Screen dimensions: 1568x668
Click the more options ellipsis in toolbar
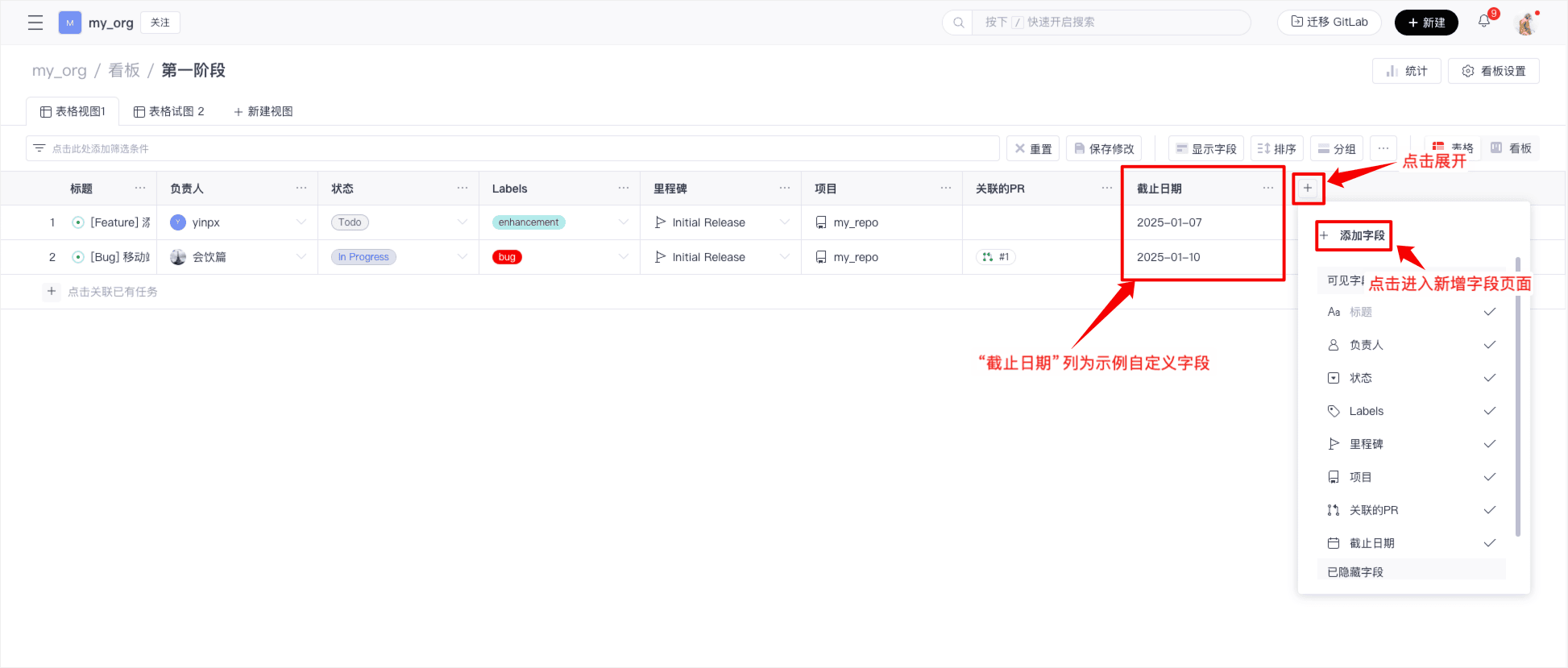click(1383, 148)
